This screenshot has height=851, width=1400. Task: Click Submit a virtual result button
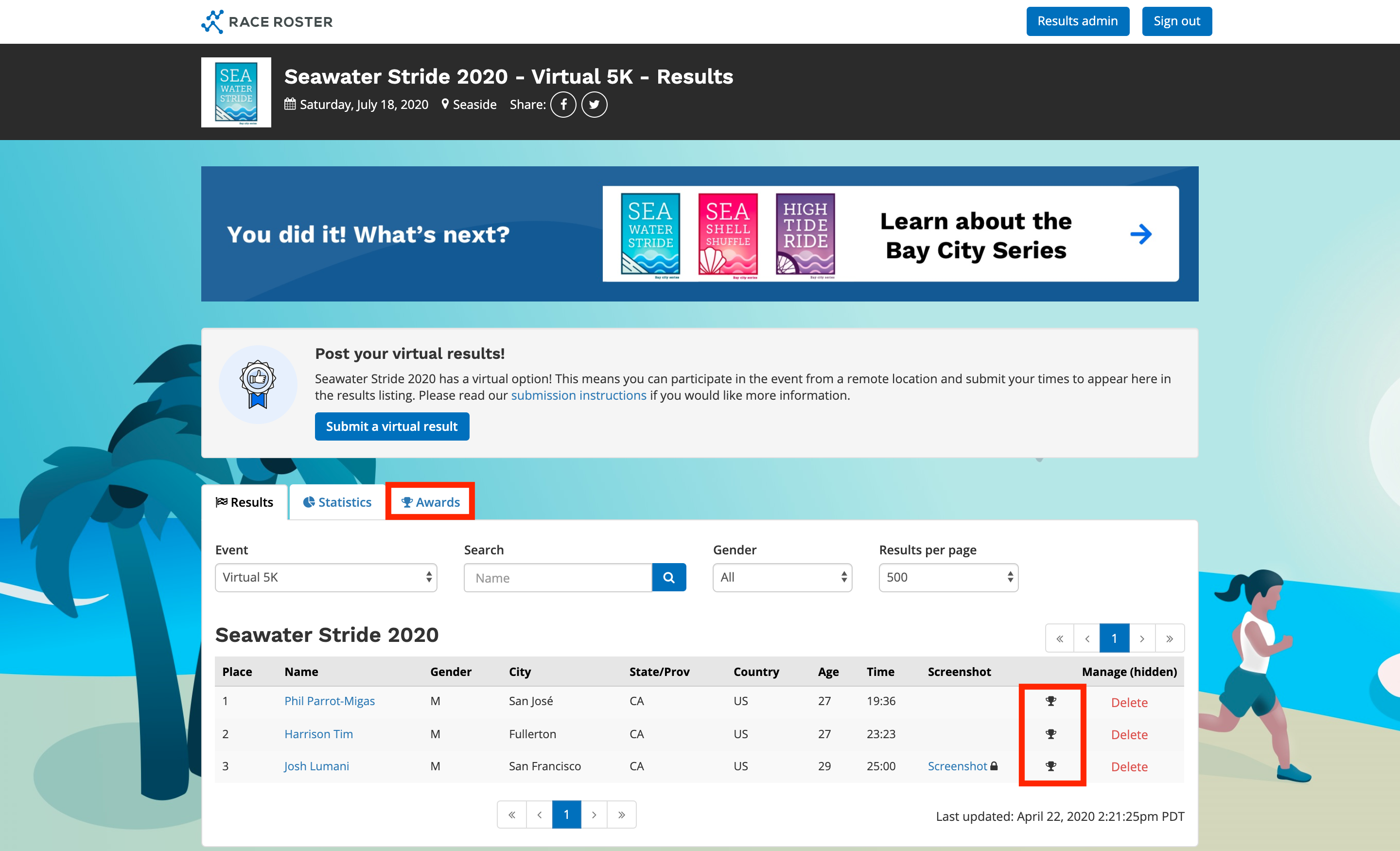[x=392, y=426]
